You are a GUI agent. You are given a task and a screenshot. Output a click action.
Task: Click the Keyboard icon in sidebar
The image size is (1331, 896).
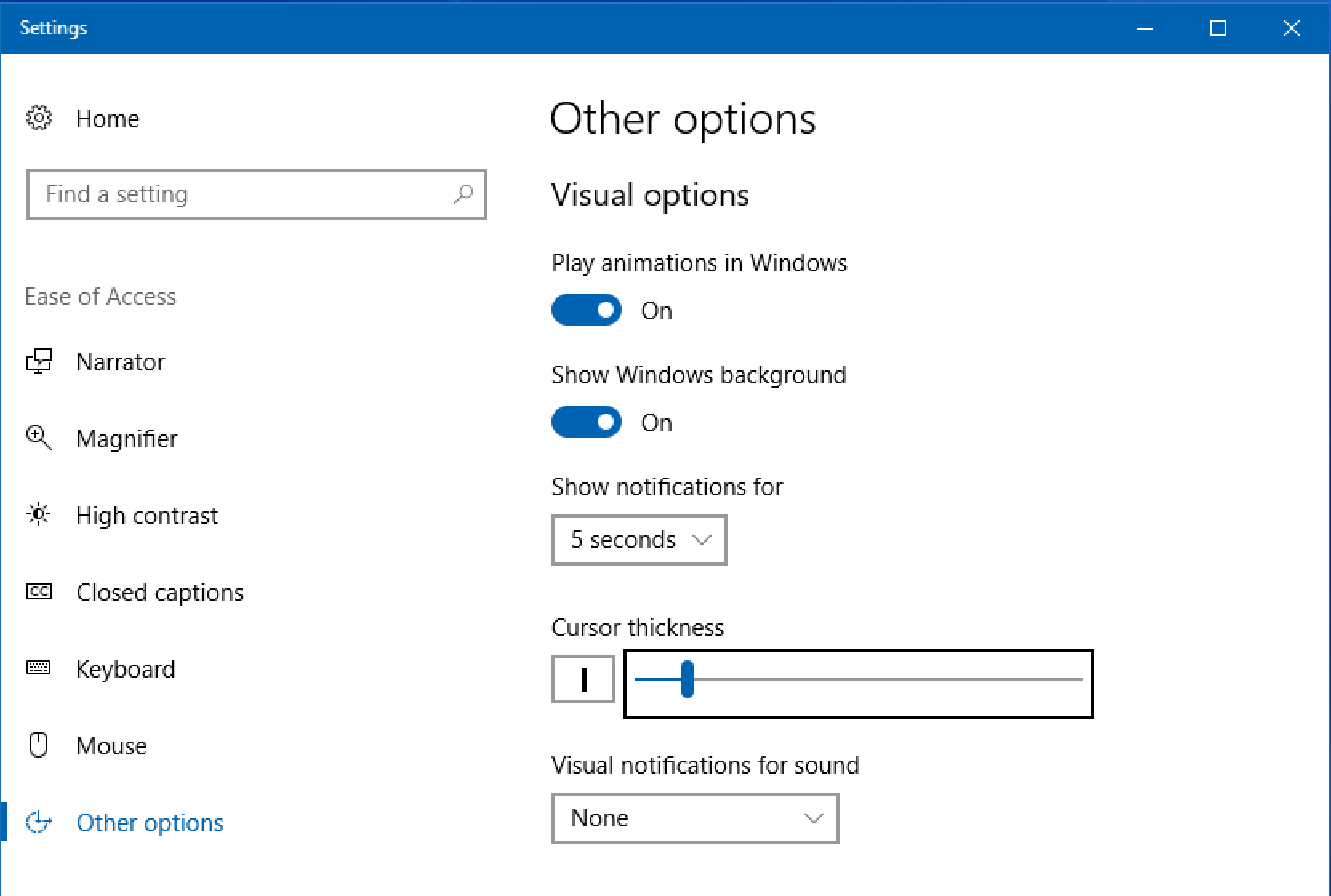(38, 668)
